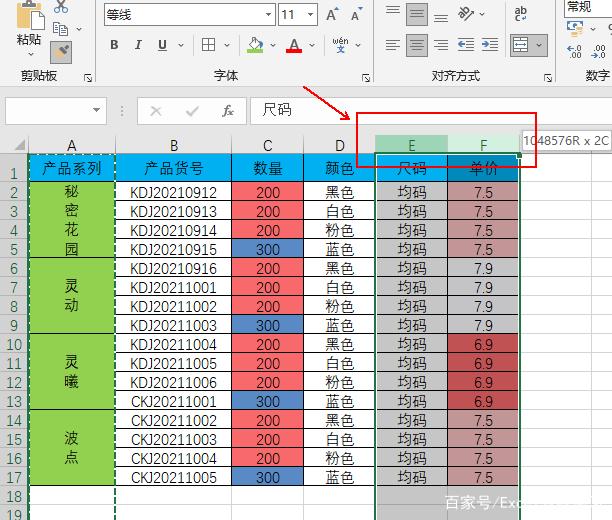The width and height of the screenshot is (612, 520).
Task: Toggle Bold formatting
Action: (114, 45)
